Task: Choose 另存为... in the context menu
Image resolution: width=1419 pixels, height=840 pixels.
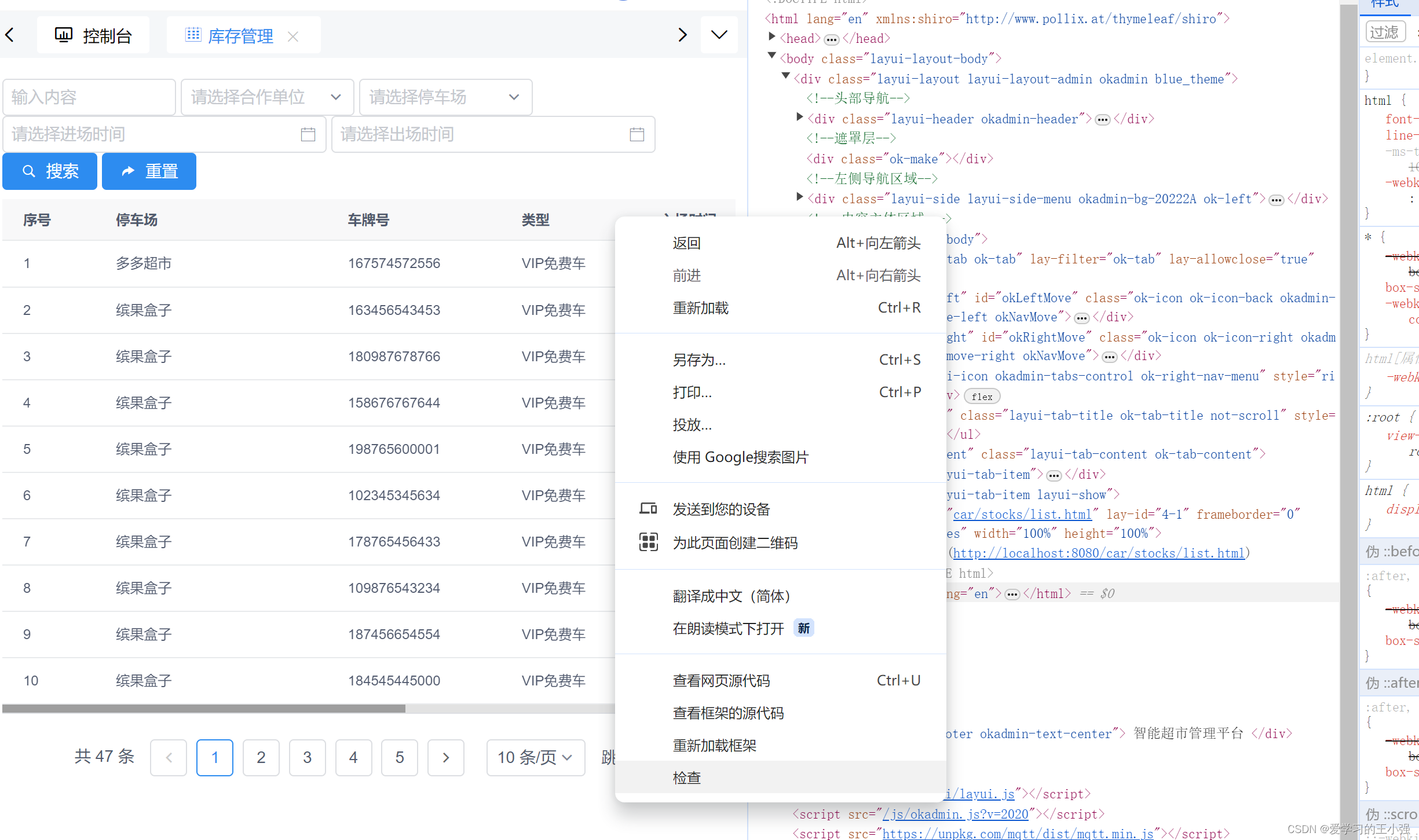Action: tap(781, 360)
